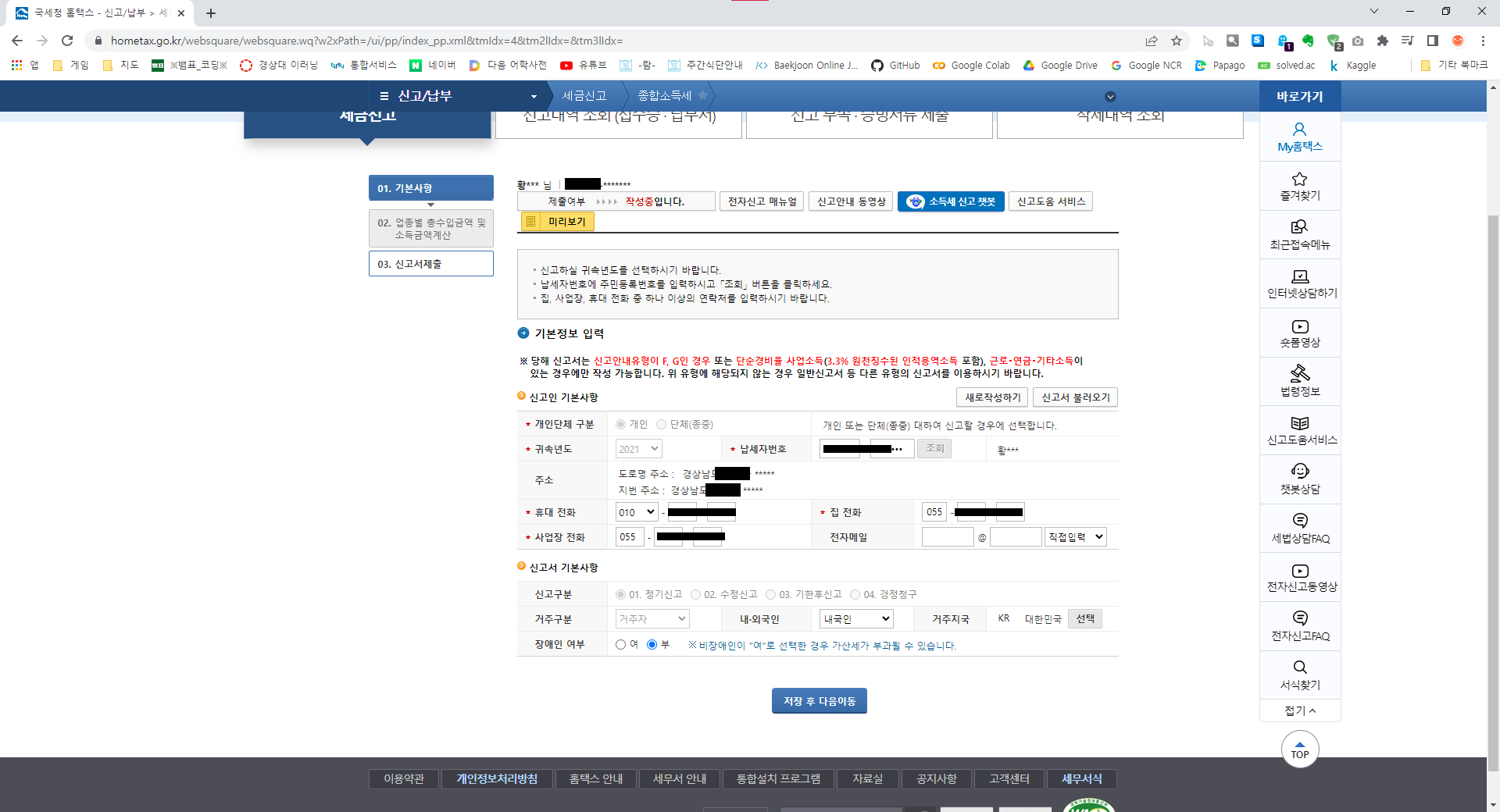Open email domain 직접입력 dropdown
The height and width of the screenshot is (812, 1500).
point(1076,537)
